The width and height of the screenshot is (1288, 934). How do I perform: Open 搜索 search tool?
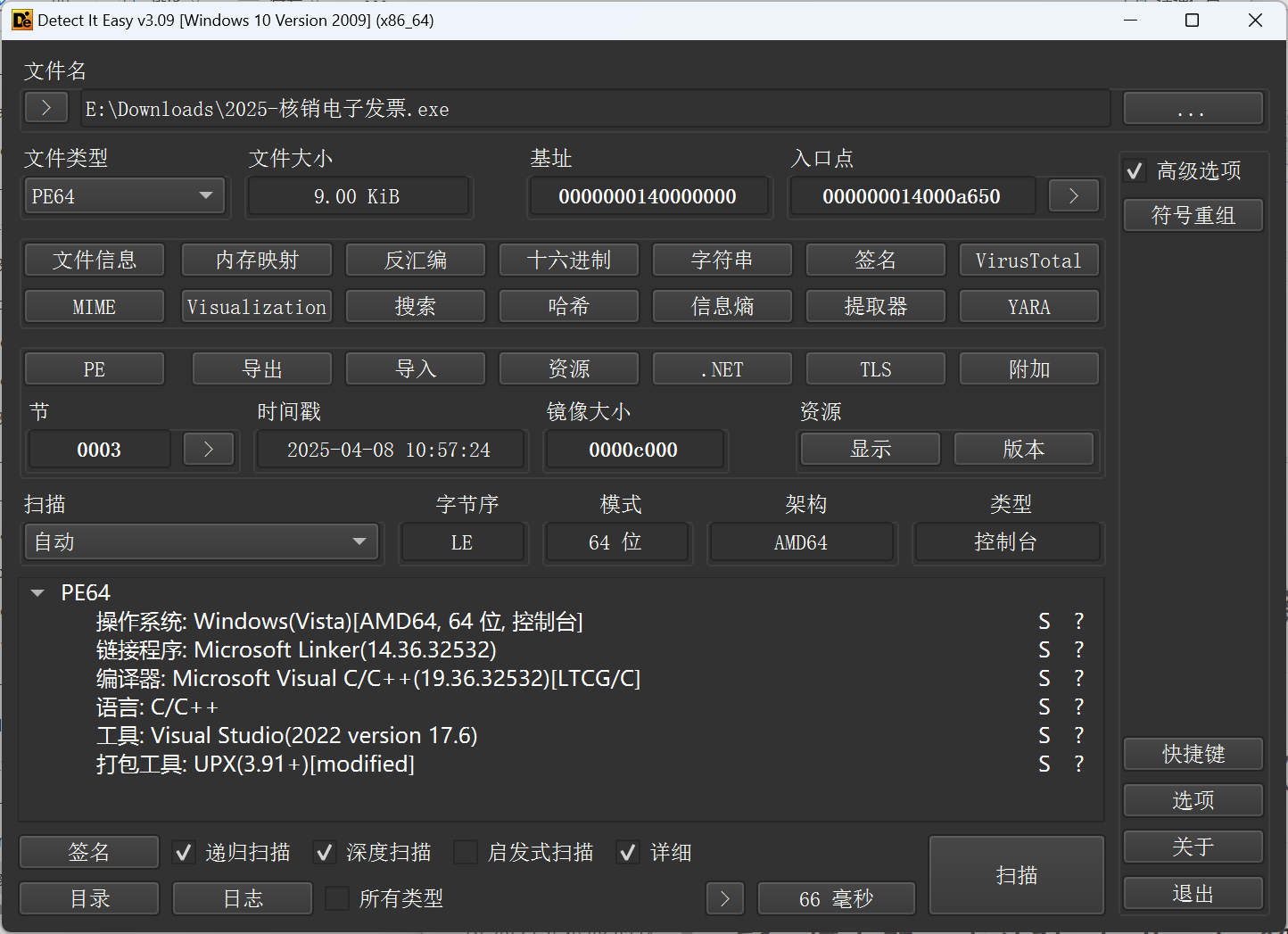[x=416, y=306]
